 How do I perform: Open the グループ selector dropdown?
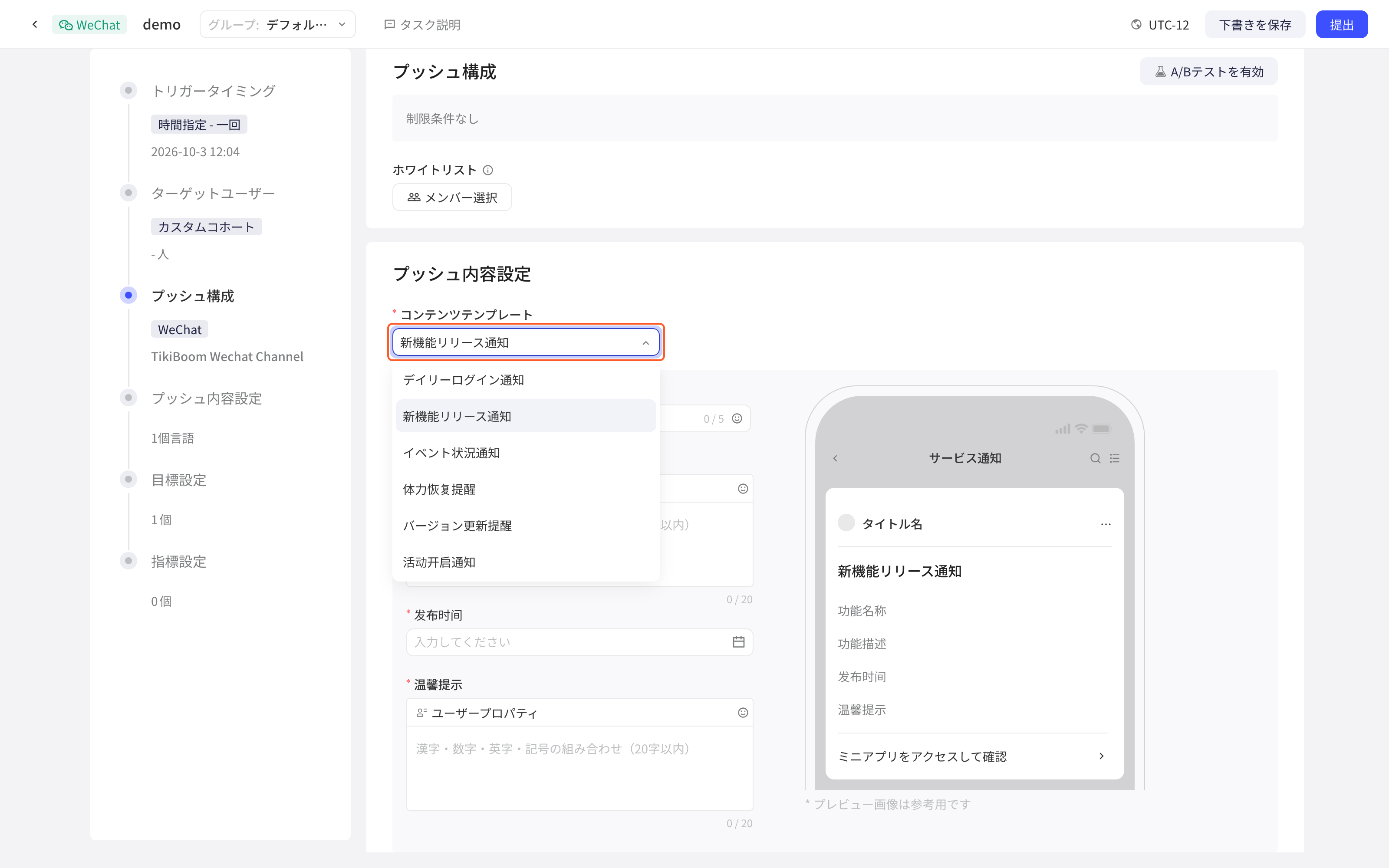(x=278, y=25)
